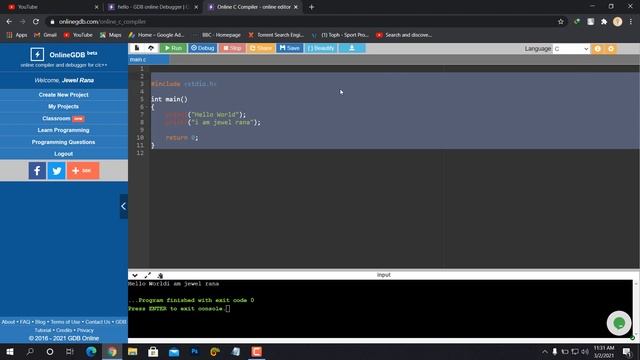This screenshot has height=360, width=640.
Task: Click Logout in the sidebar
Action: point(64,154)
